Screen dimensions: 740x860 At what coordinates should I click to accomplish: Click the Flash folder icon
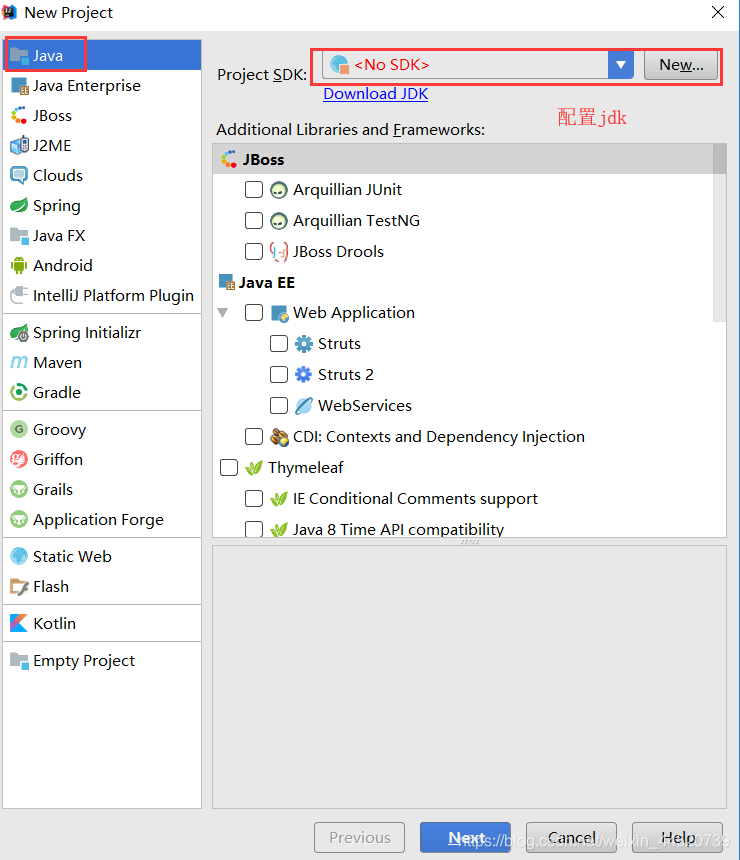coord(19,586)
